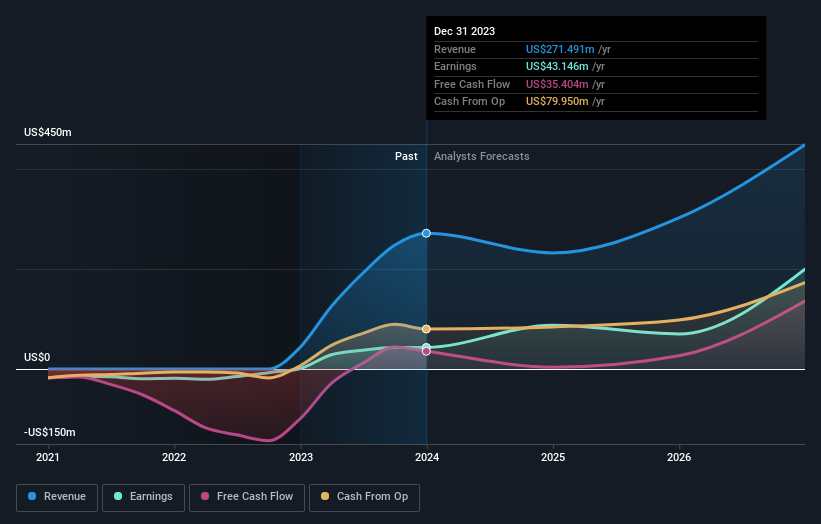The image size is (821, 524).
Task: Click the US$450m y-axis label
Action: pos(48,132)
